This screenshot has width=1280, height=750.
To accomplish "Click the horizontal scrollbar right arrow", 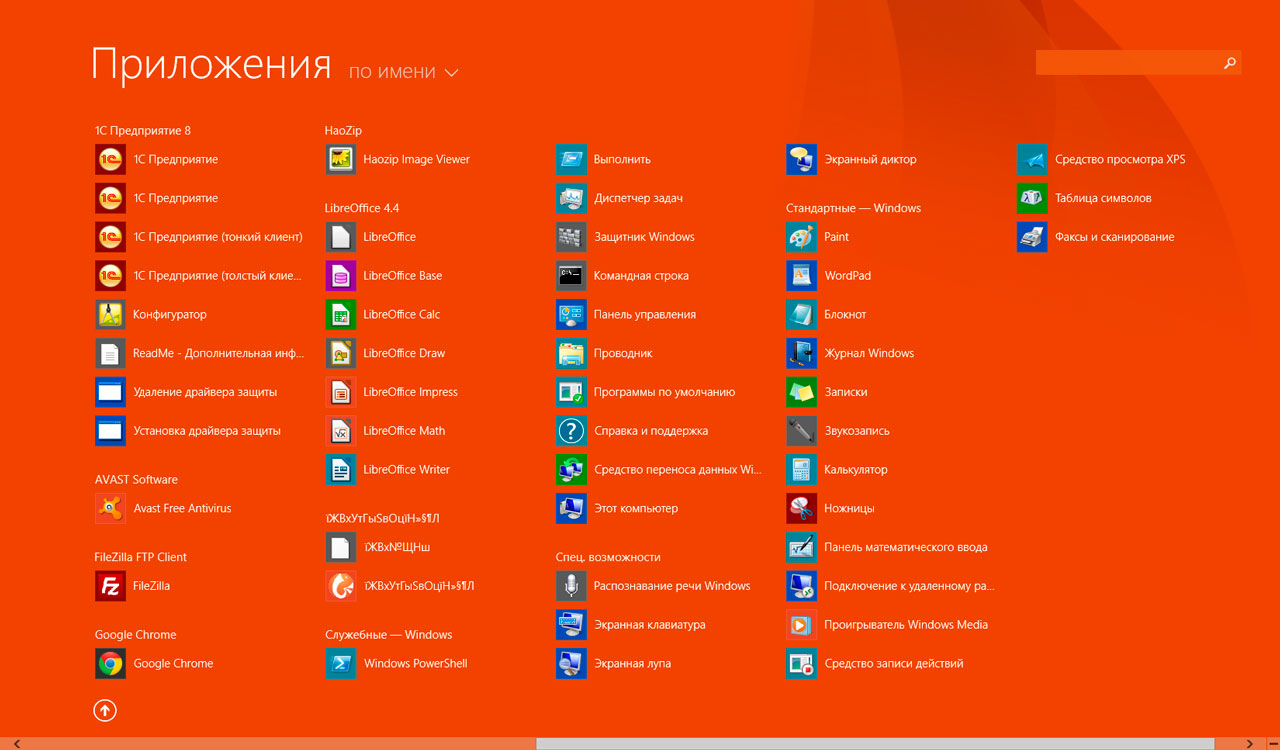I will [1248, 744].
